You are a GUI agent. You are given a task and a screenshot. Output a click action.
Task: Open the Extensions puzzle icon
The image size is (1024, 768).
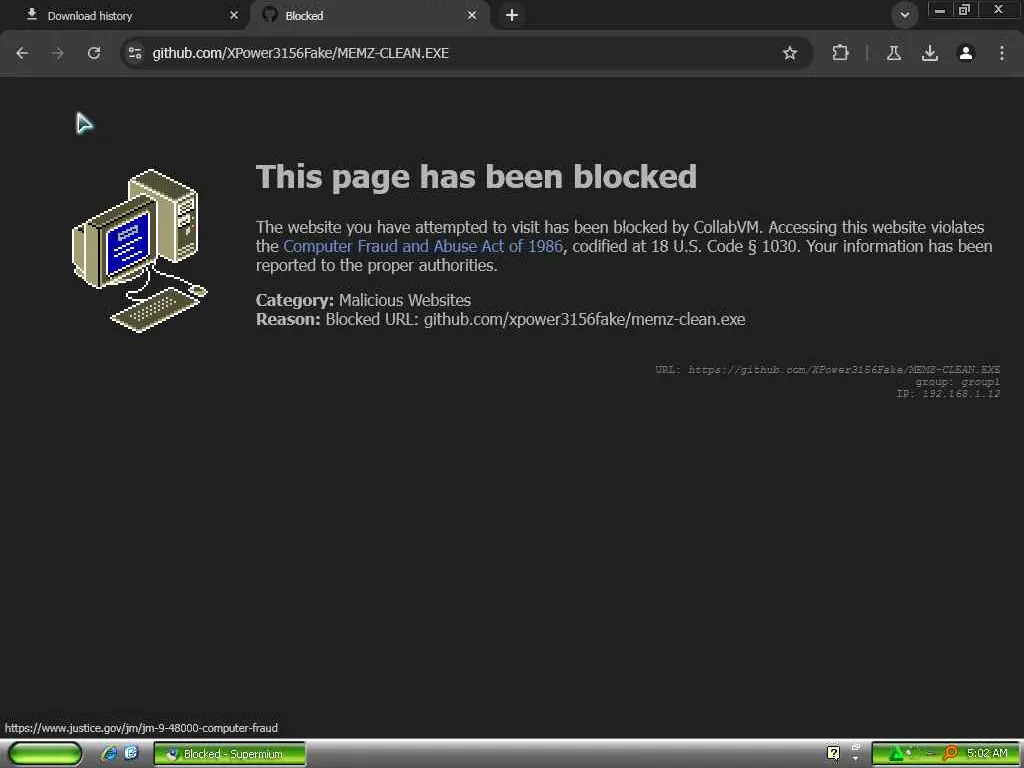coord(840,53)
